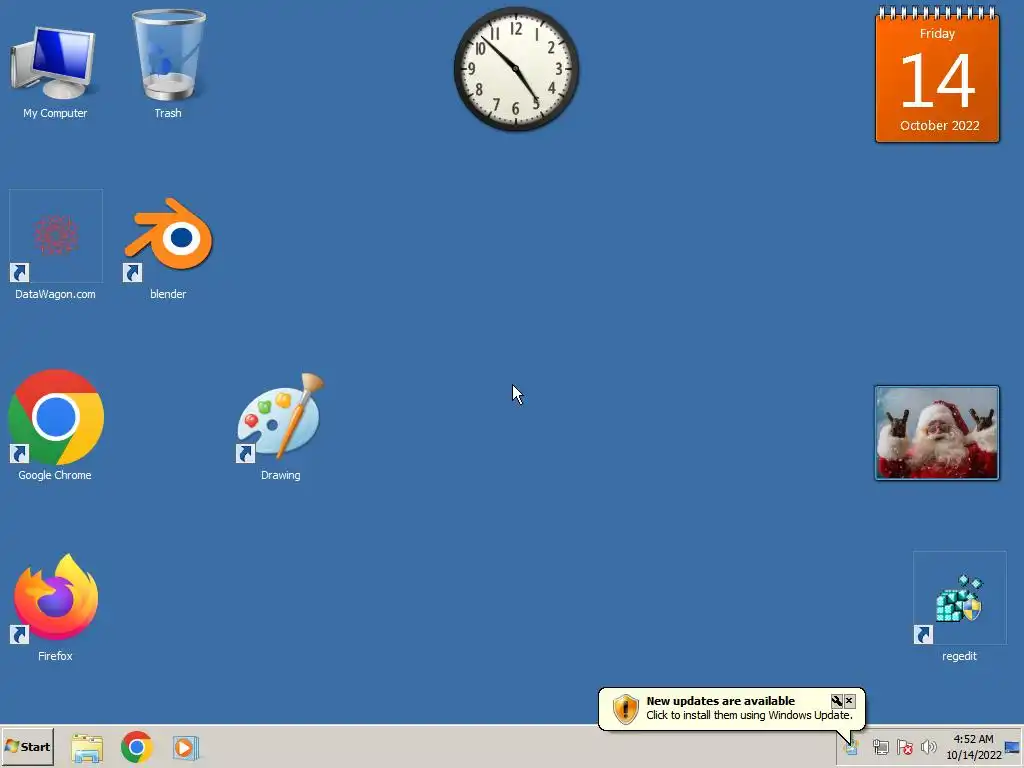The height and width of the screenshot is (768, 1024).
Task: Select the Drawing palette shortcut icon
Action: [x=280, y=417]
